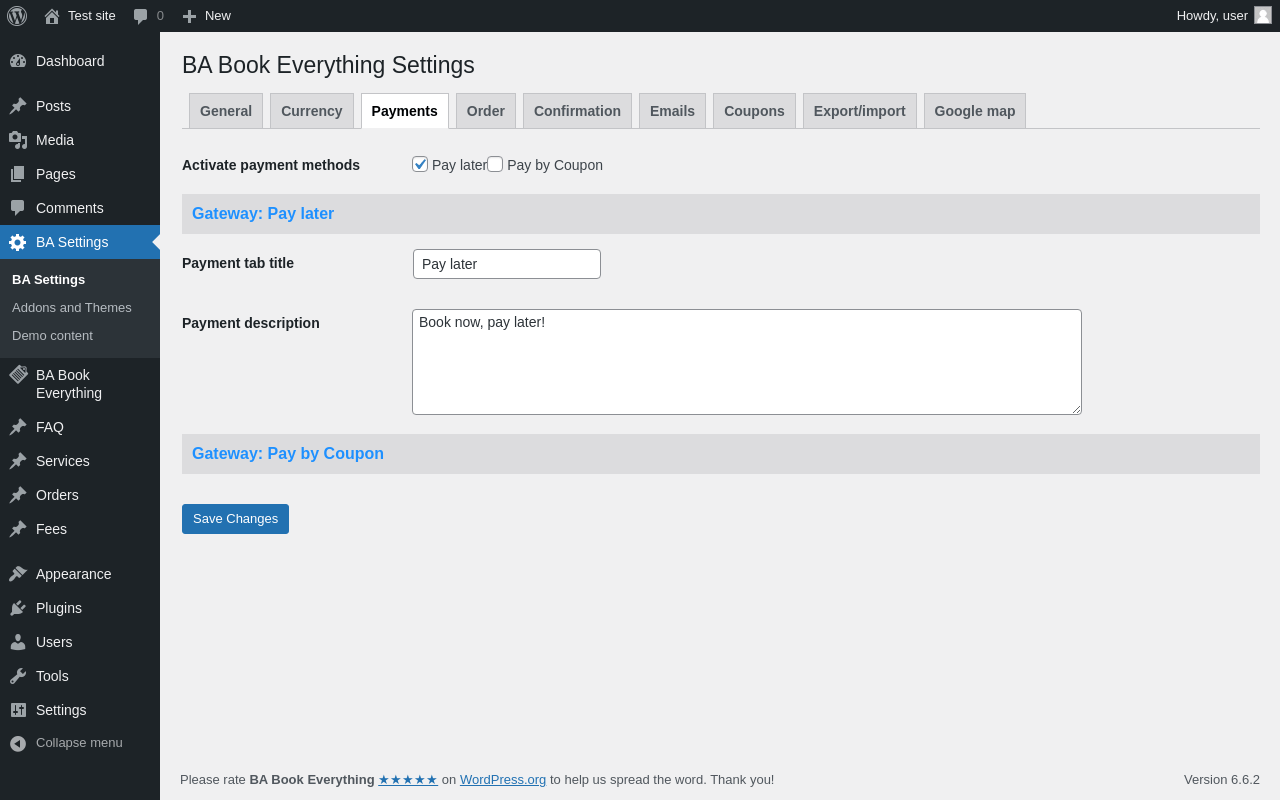1280x800 pixels.
Task: Expand the Gateway: Pay later section header
Action: pos(721,214)
